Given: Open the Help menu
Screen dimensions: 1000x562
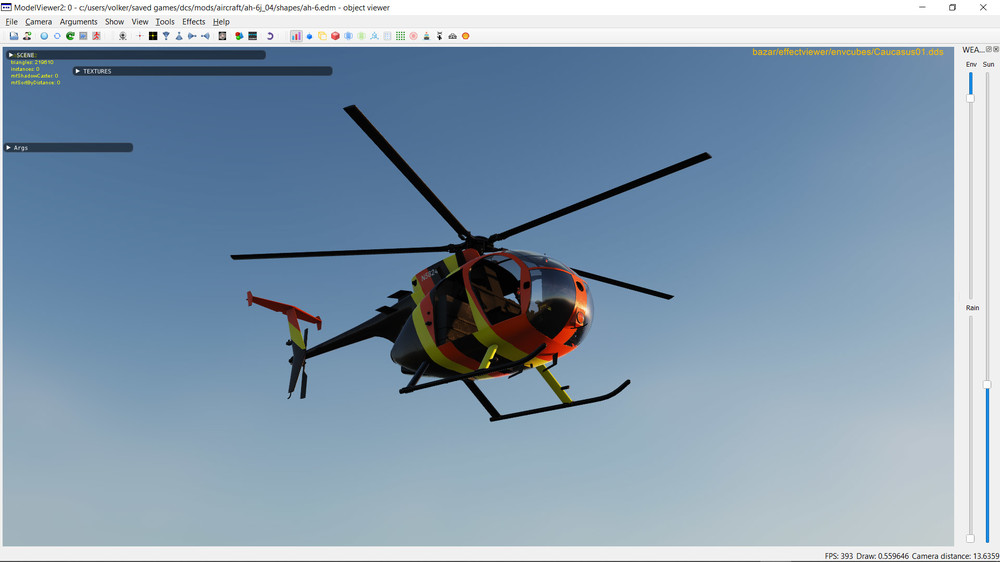Looking at the screenshot, I should pos(221,22).
